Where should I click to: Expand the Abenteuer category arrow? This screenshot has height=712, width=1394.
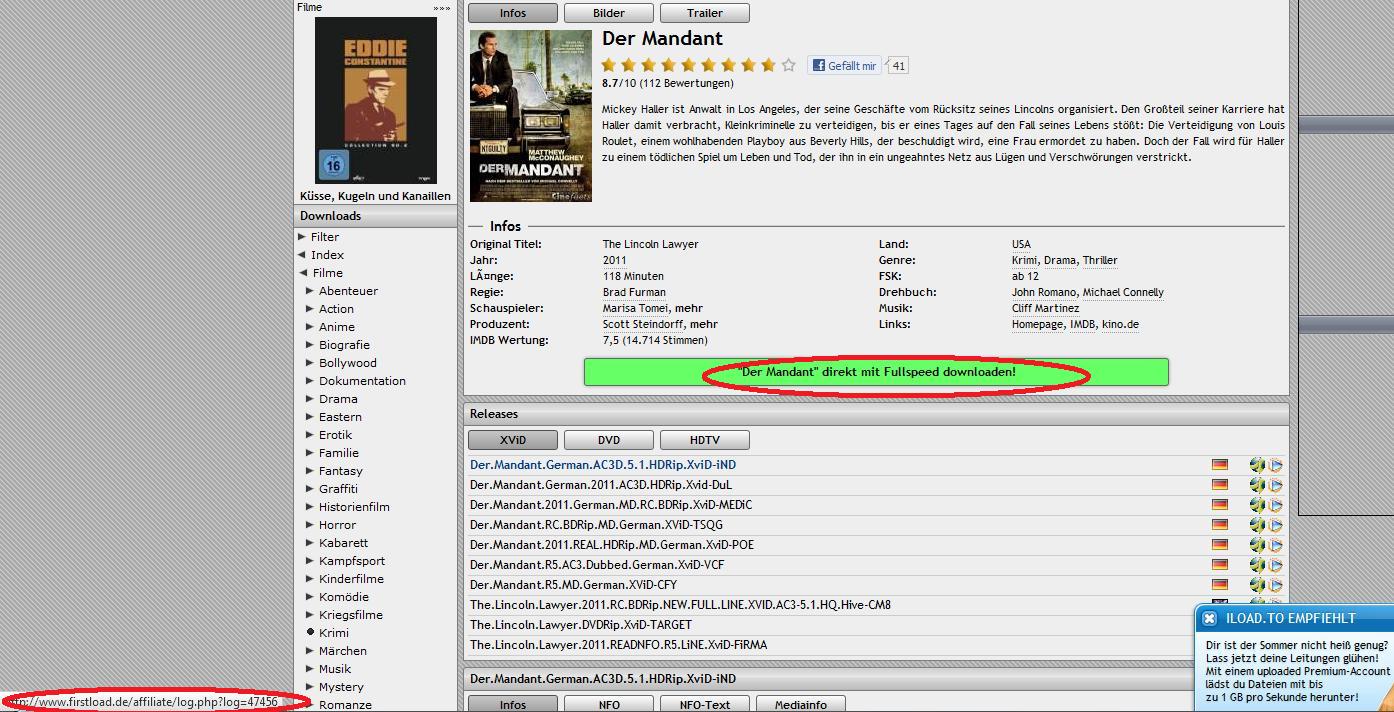click(310, 291)
